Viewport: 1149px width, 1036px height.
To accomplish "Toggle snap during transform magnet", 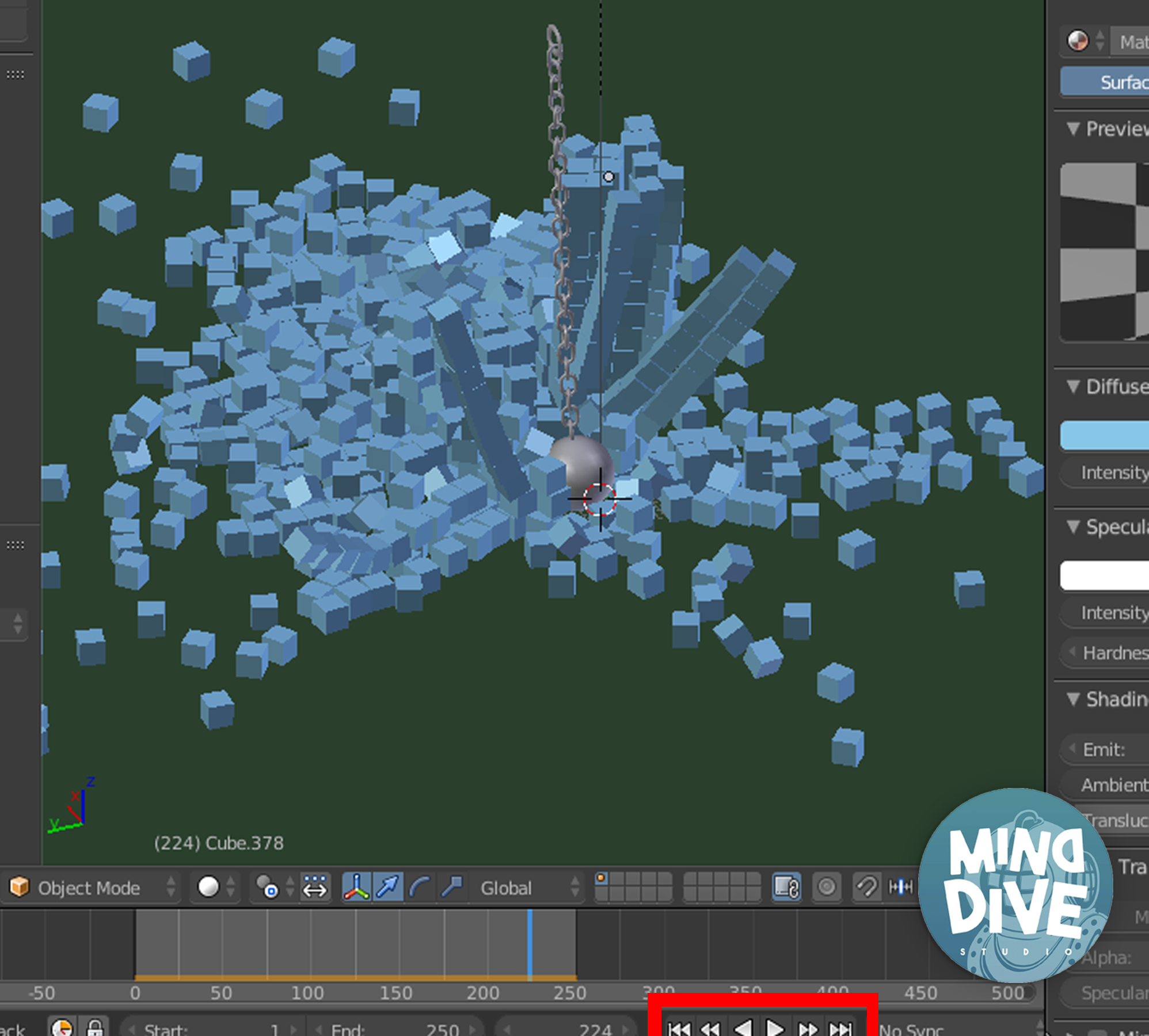I will point(866,887).
